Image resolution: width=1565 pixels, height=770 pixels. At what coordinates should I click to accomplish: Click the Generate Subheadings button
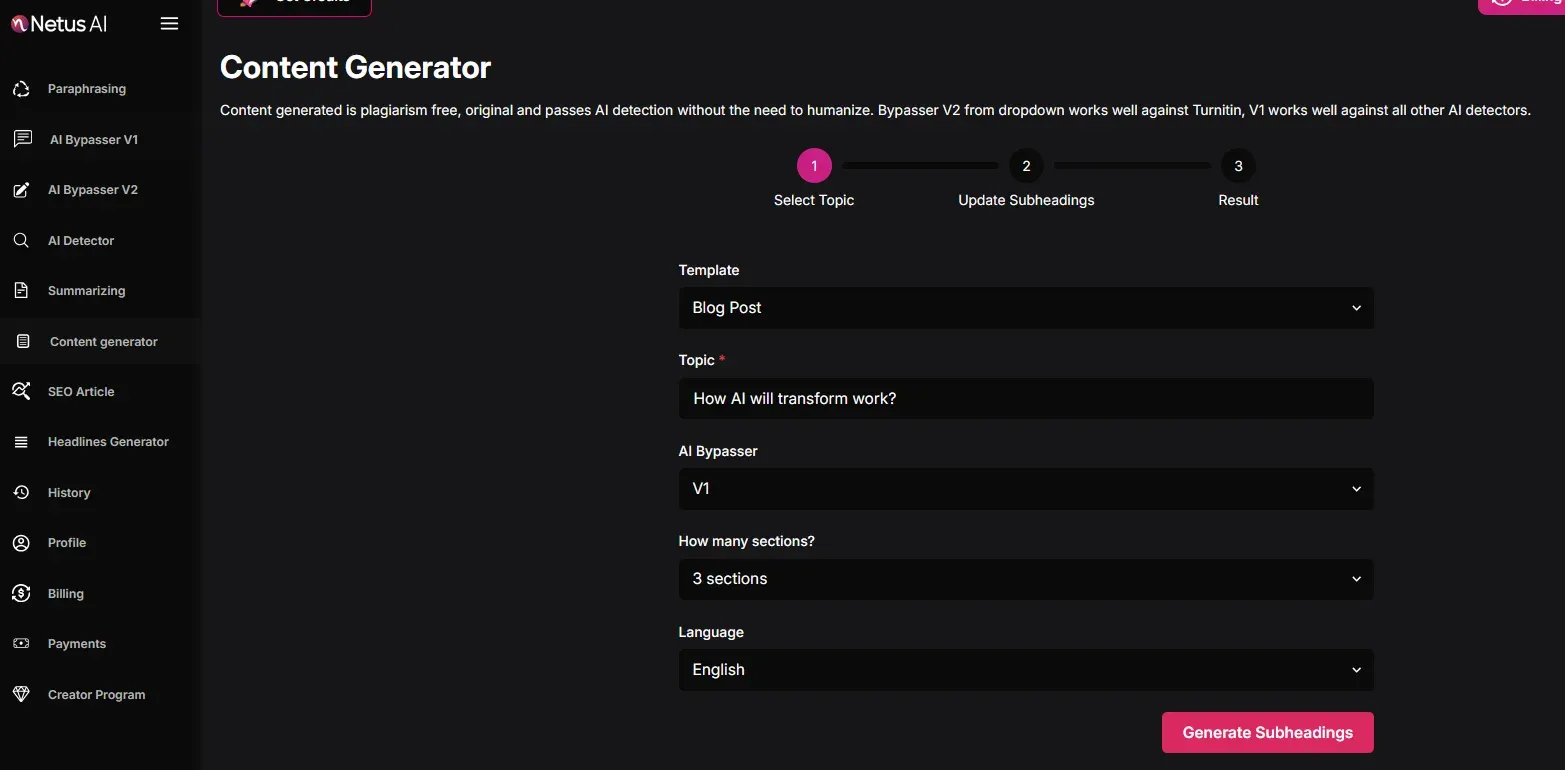1267,732
